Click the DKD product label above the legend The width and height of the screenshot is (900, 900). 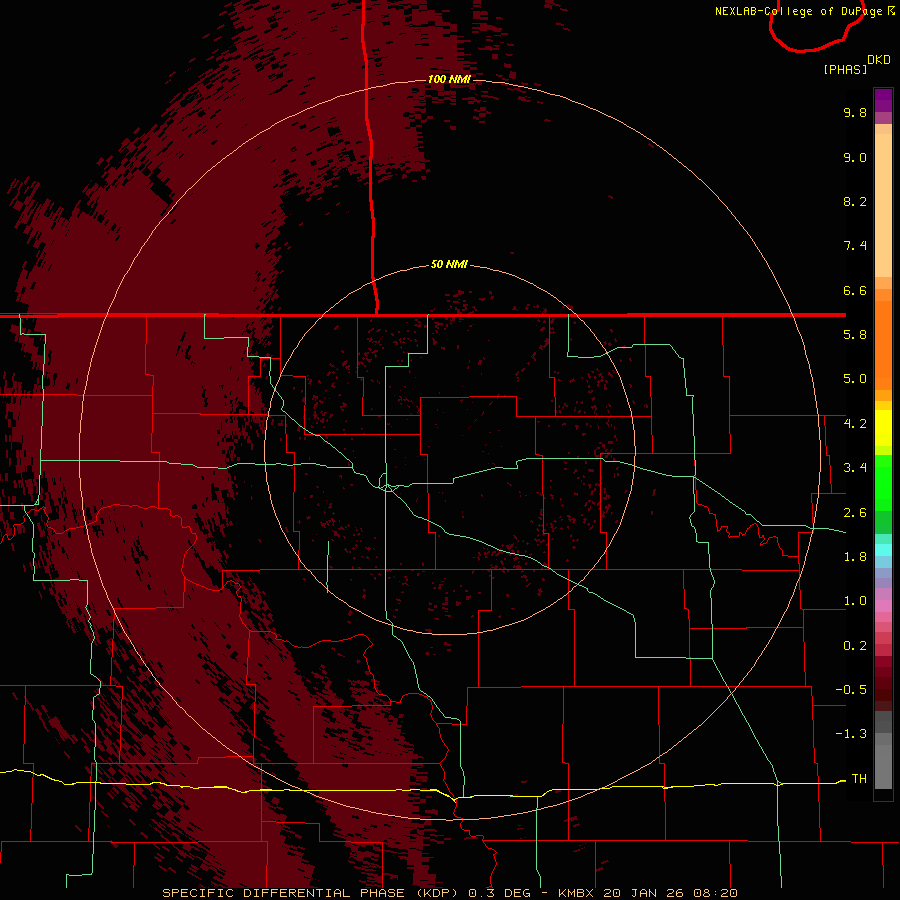tap(879, 60)
